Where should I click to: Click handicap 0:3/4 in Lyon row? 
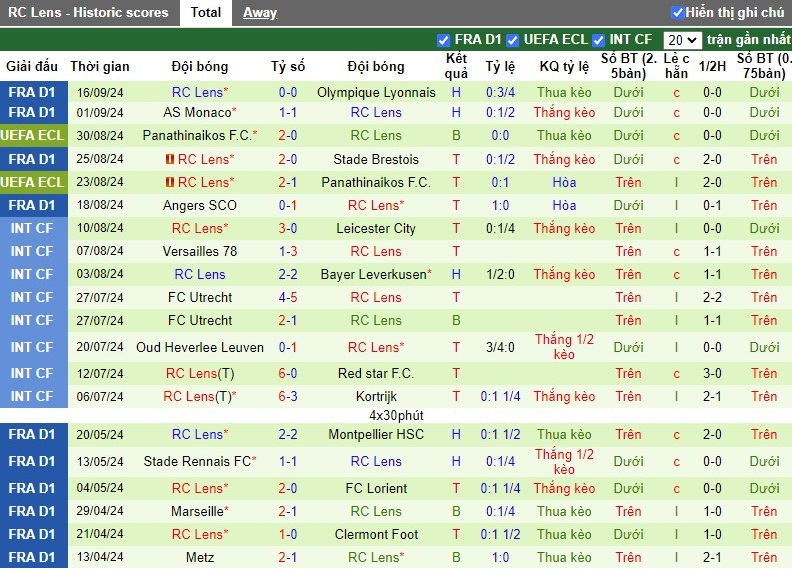click(x=501, y=92)
